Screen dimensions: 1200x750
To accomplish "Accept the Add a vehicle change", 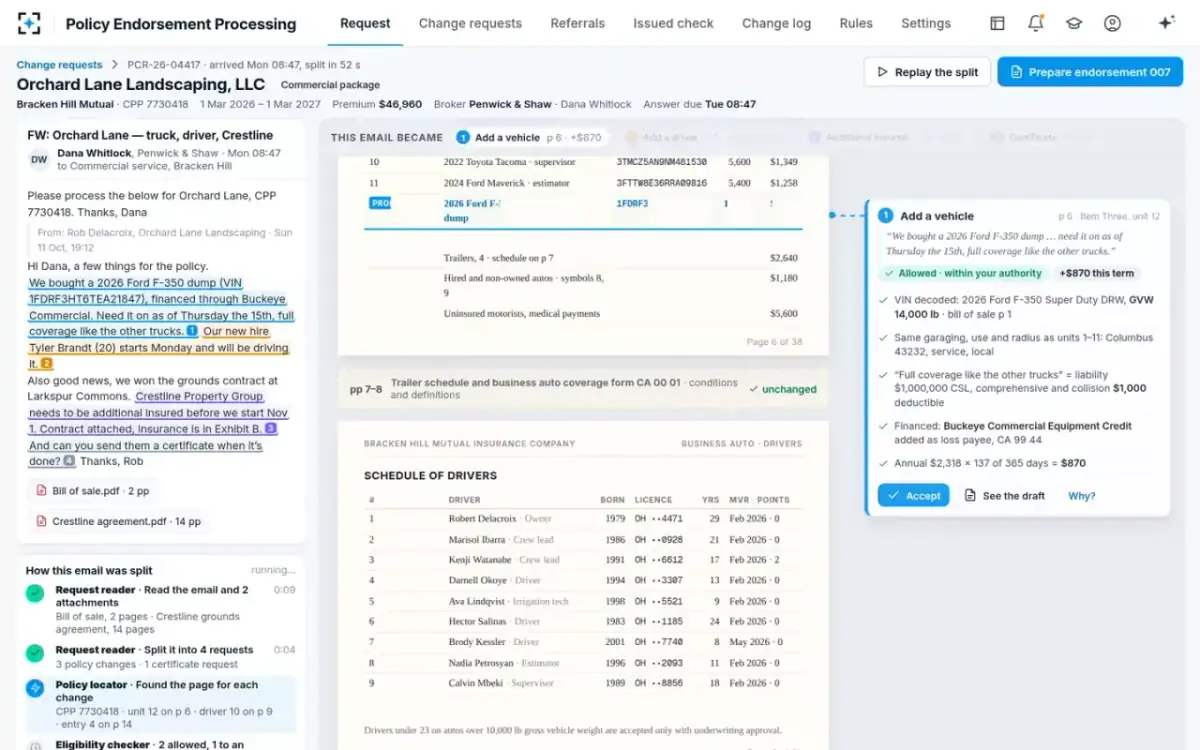I will coord(913,495).
